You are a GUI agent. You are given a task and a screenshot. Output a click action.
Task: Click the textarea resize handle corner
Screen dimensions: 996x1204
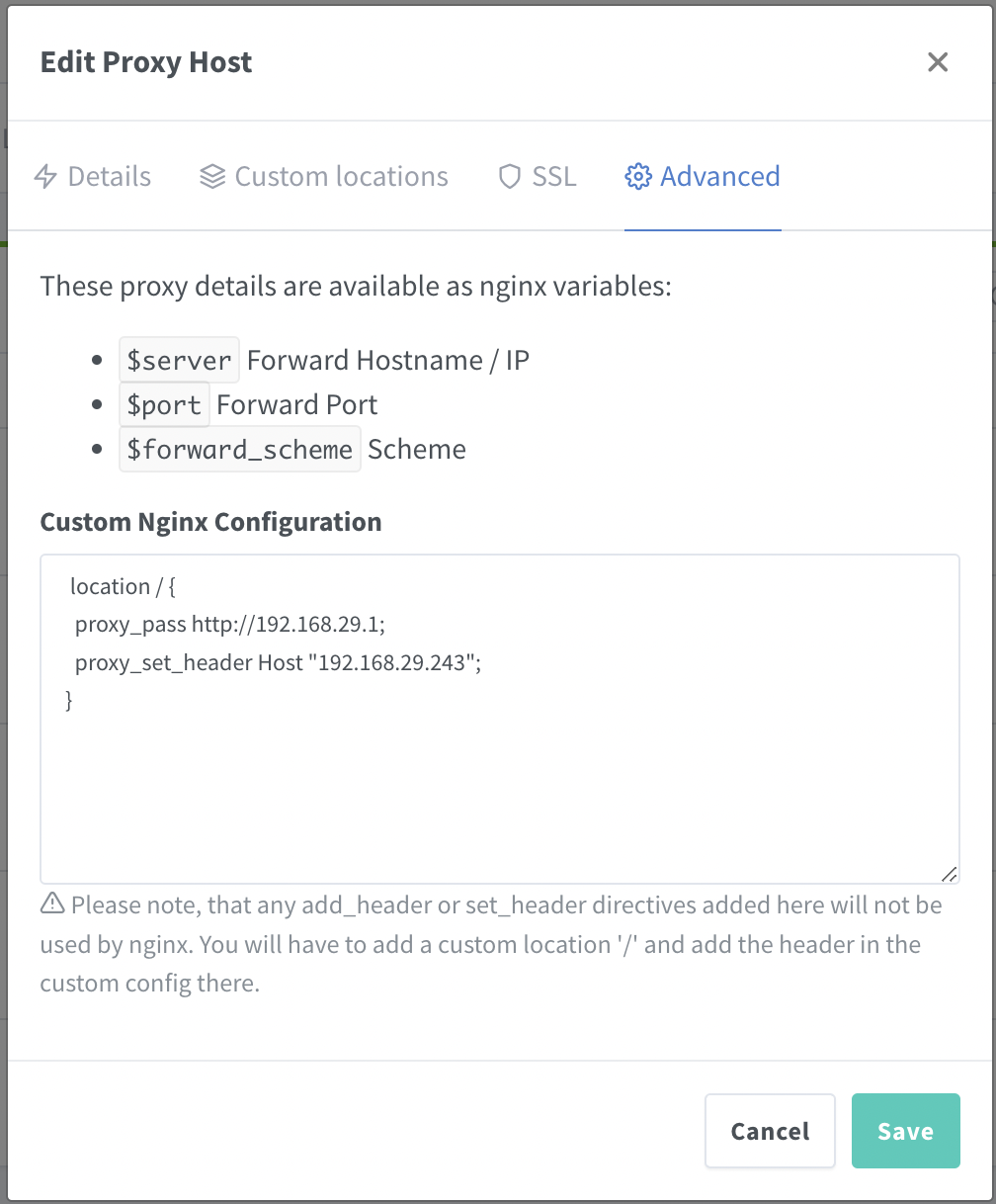click(x=949, y=873)
